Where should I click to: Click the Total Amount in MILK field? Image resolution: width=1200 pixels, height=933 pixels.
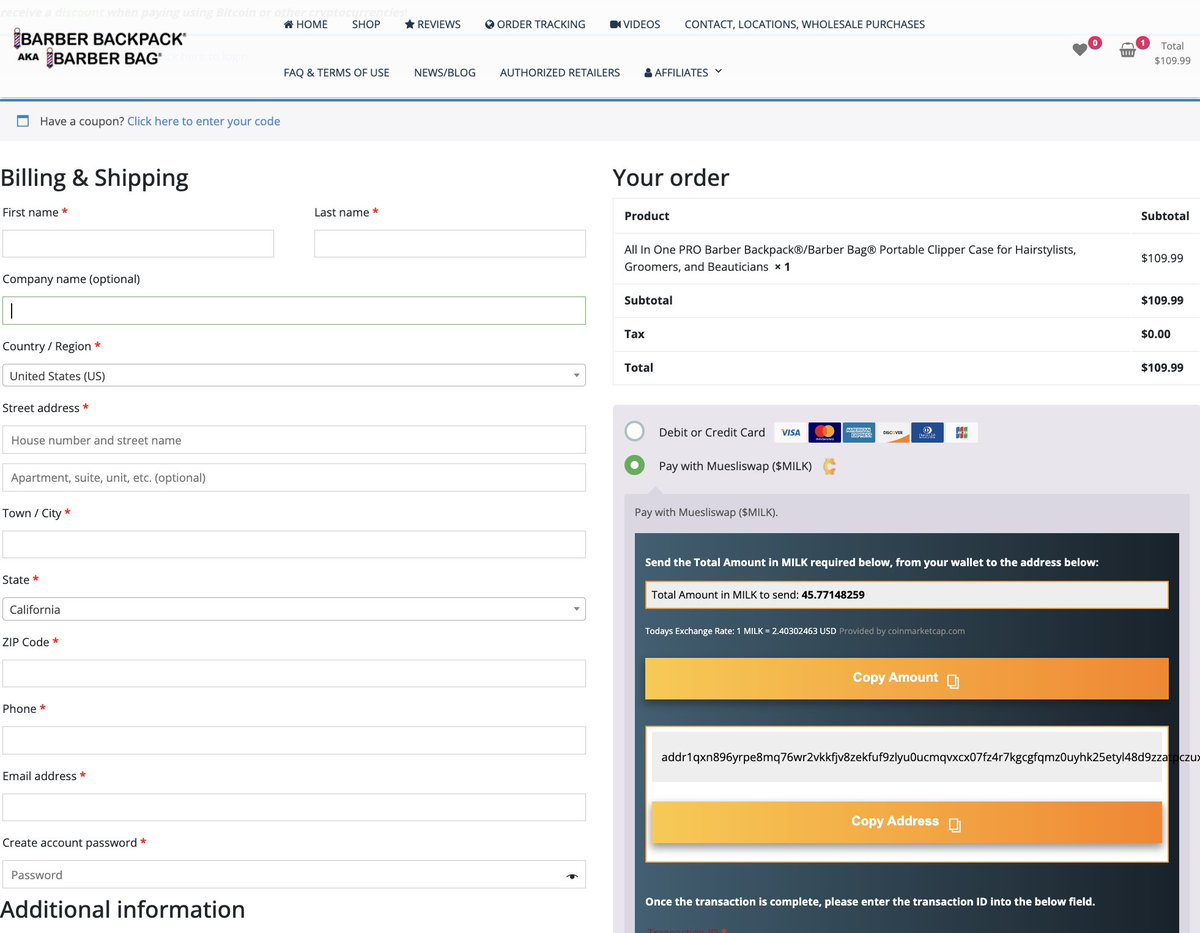click(907, 594)
